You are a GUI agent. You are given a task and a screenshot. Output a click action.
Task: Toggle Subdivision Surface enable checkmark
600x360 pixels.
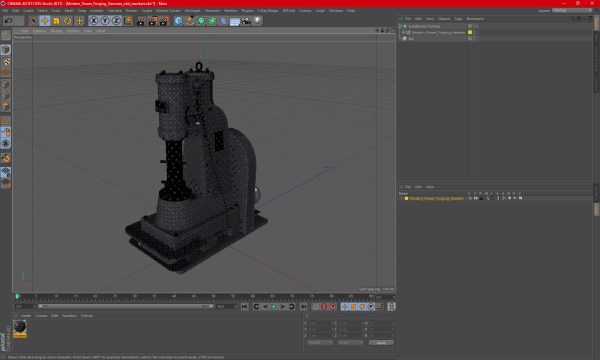tap(477, 26)
